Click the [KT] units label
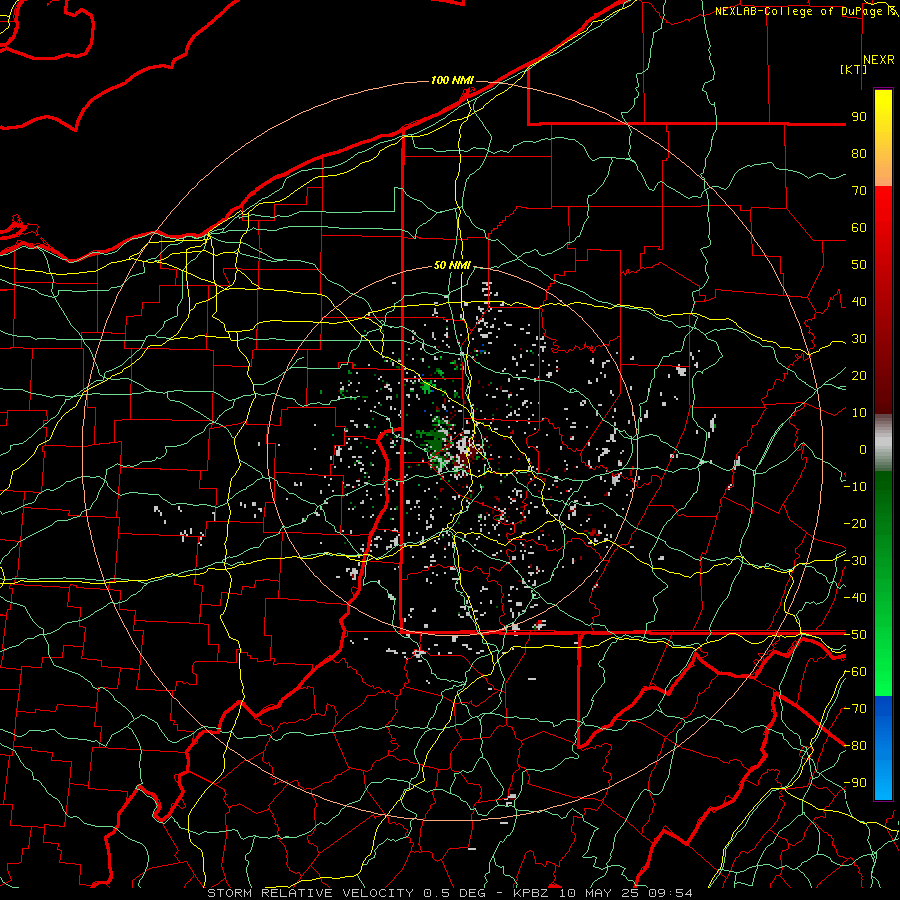This screenshot has height=900, width=900. pos(854,69)
